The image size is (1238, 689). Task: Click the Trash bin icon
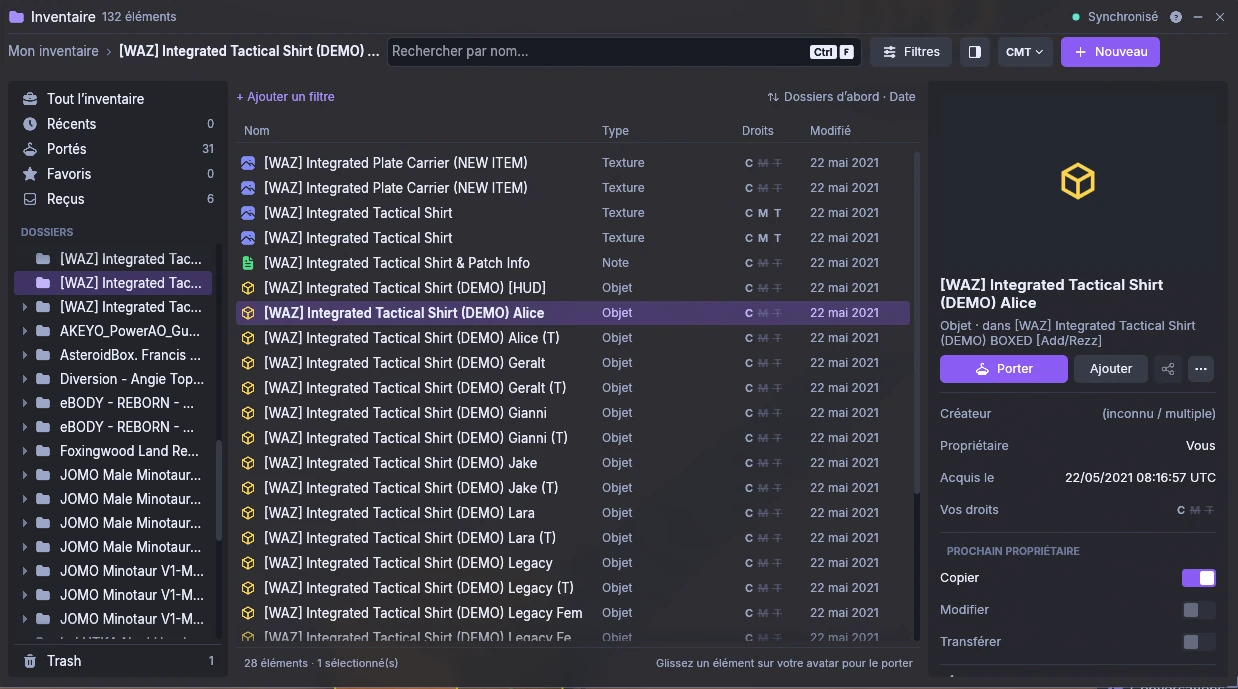(30, 661)
